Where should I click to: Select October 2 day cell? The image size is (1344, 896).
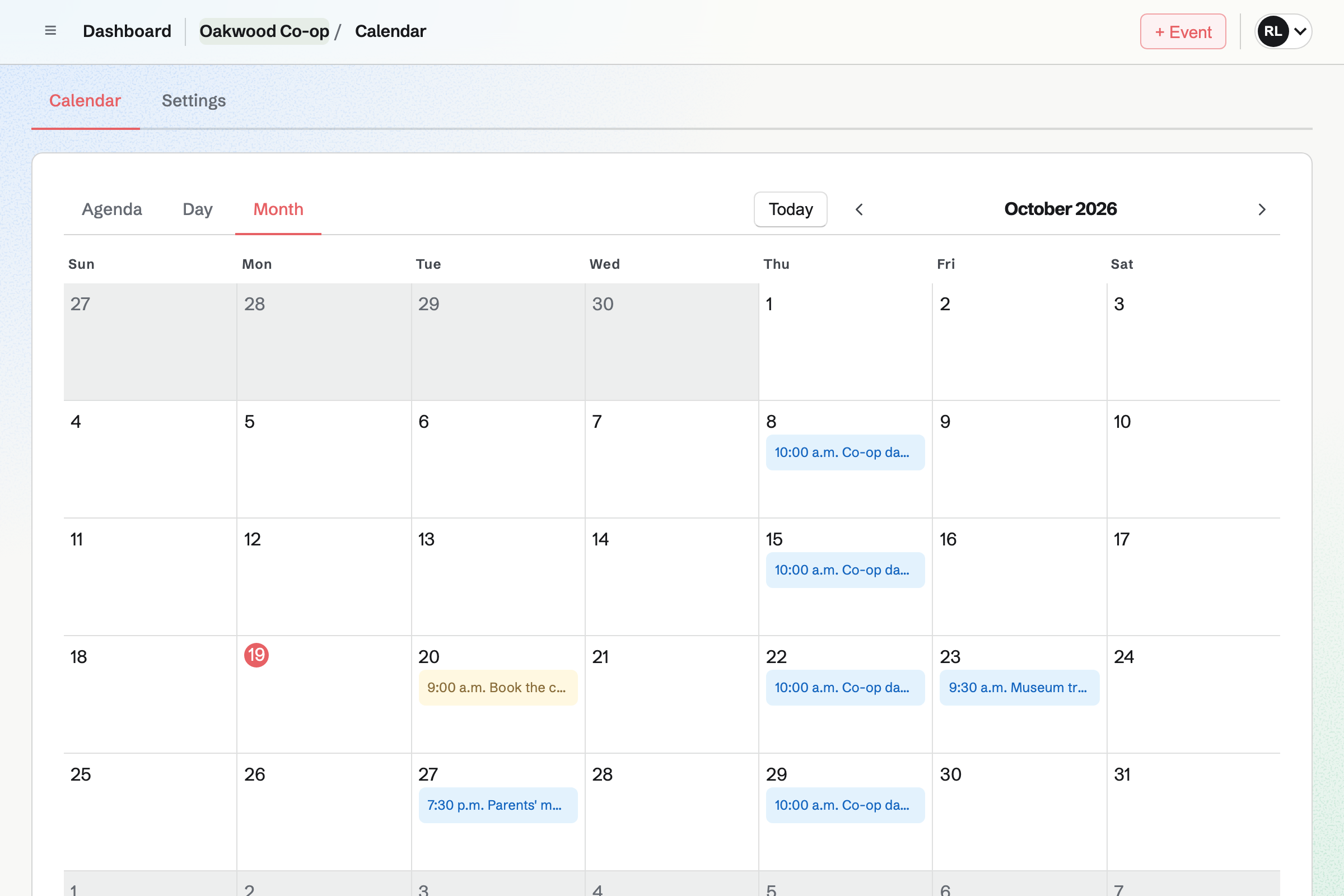pos(1019,342)
